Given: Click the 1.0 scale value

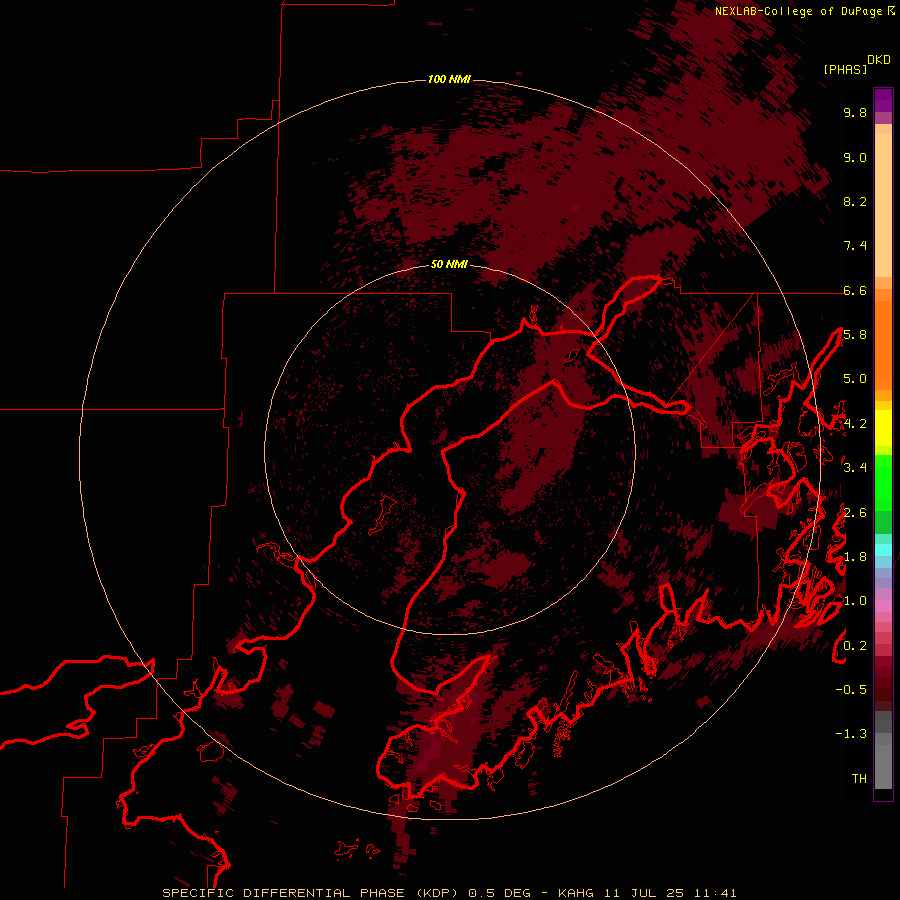Looking at the screenshot, I should pyautogui.click(x=855, y=601).
